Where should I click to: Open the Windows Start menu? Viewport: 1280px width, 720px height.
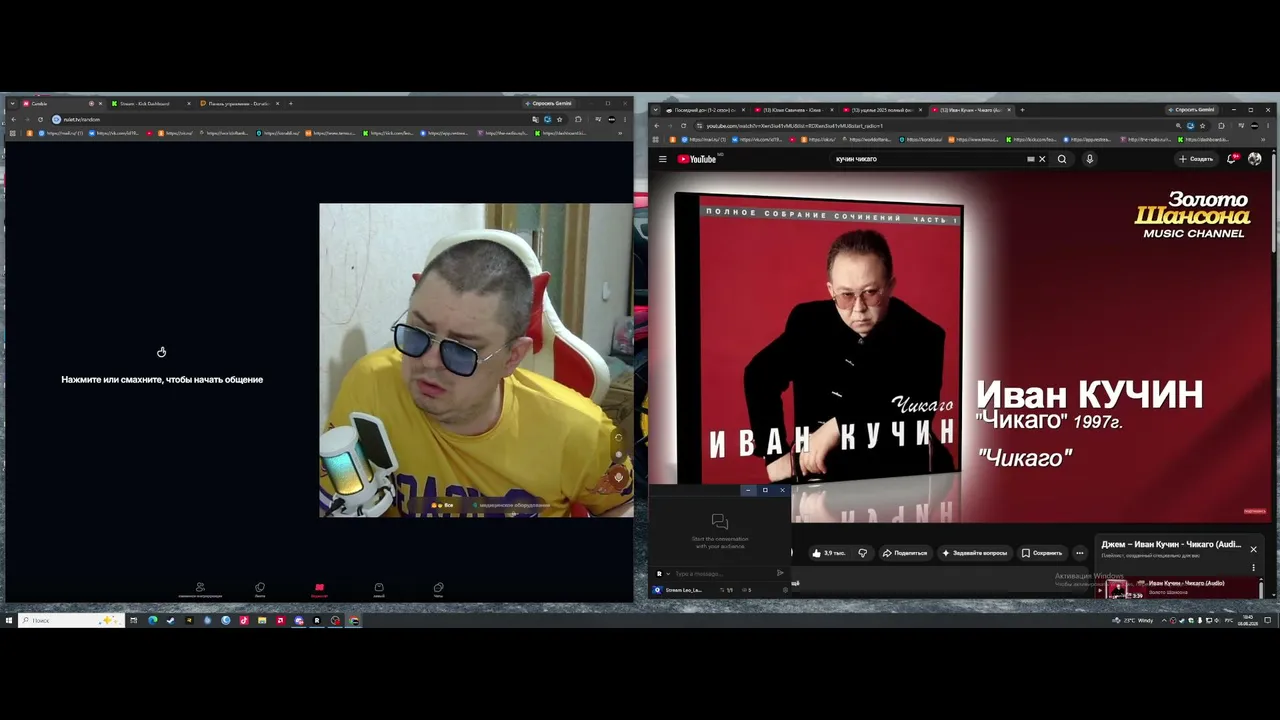9,620
